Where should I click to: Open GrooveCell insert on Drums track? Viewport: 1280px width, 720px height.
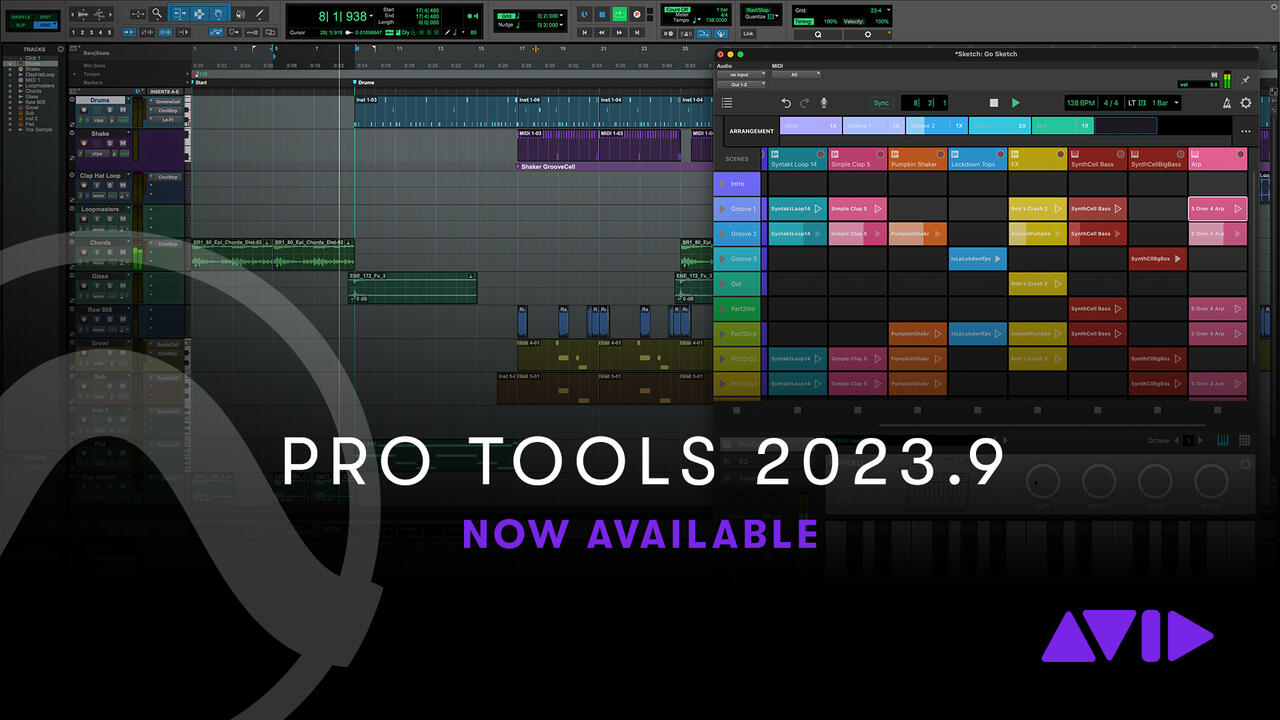[x=167, y=101]
